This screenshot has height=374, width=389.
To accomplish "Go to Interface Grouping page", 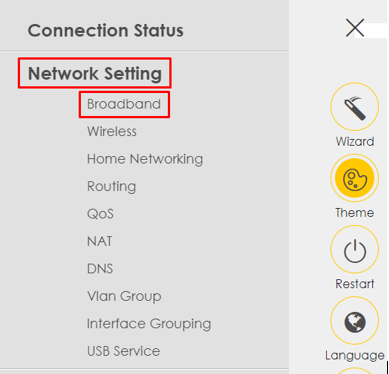I will (x=149, y=324).
